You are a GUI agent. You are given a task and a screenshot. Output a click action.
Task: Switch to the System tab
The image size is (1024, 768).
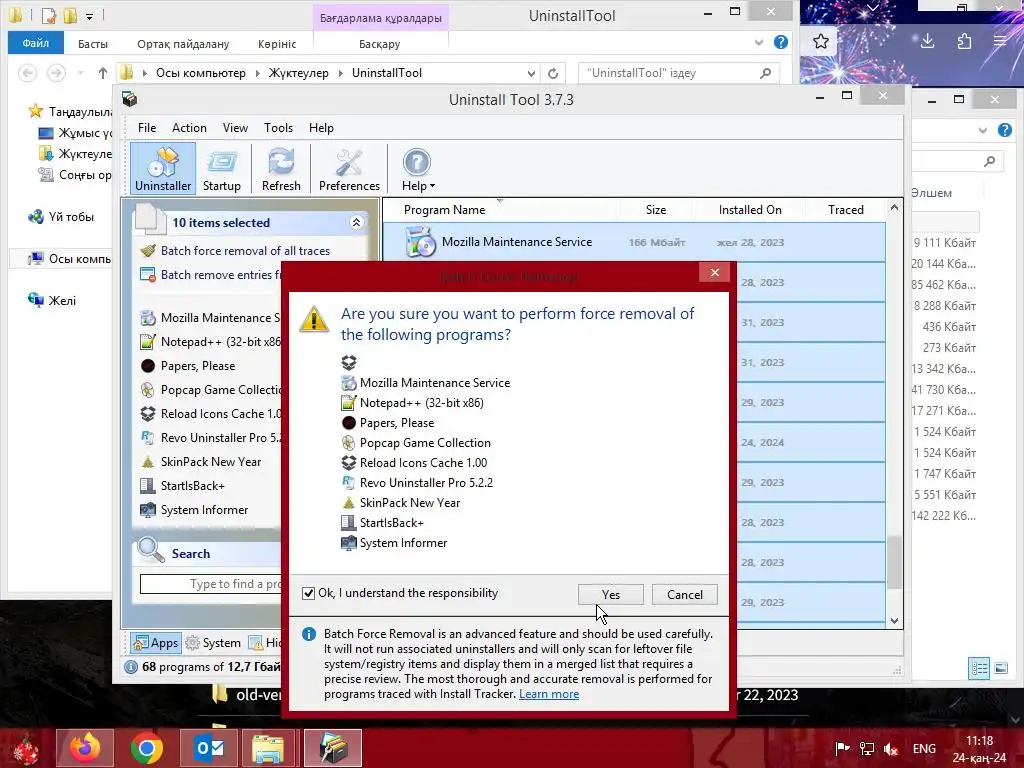214,643
